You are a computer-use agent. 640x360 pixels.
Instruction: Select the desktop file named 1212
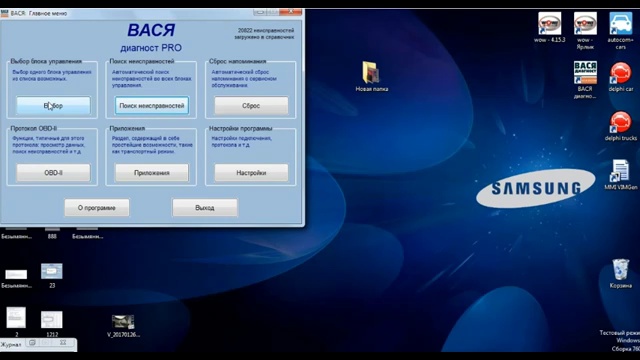tap(52, 324)
